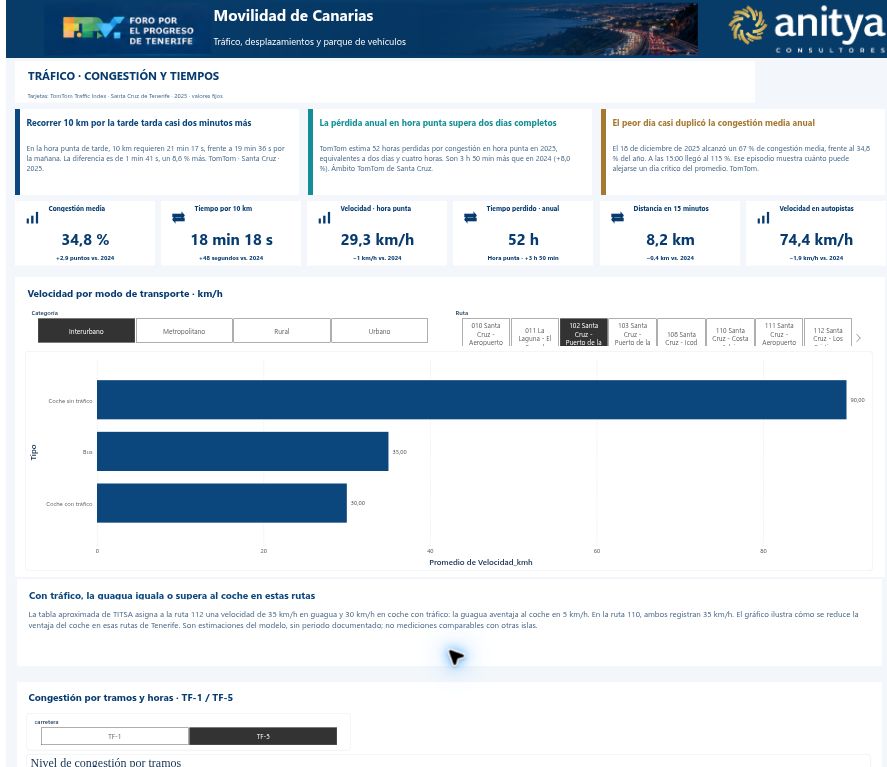Click the selected TF-5 carretera option
This screenshot has width=887, height=767.
tap(263, 736)
